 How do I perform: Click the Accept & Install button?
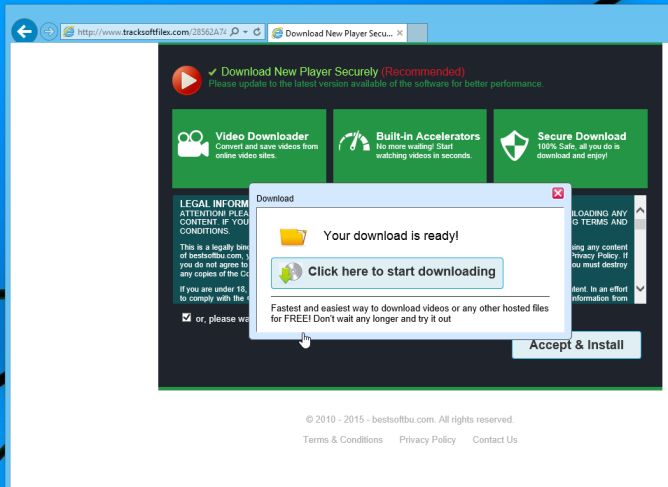tap(576, 345)
